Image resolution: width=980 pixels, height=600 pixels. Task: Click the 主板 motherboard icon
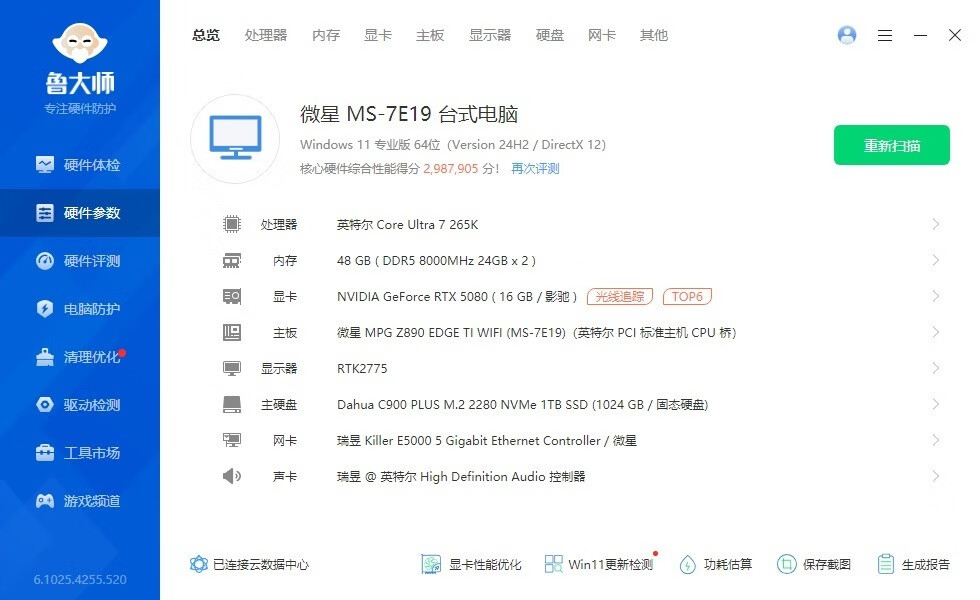pyautogui.click(x=232, y=332)
